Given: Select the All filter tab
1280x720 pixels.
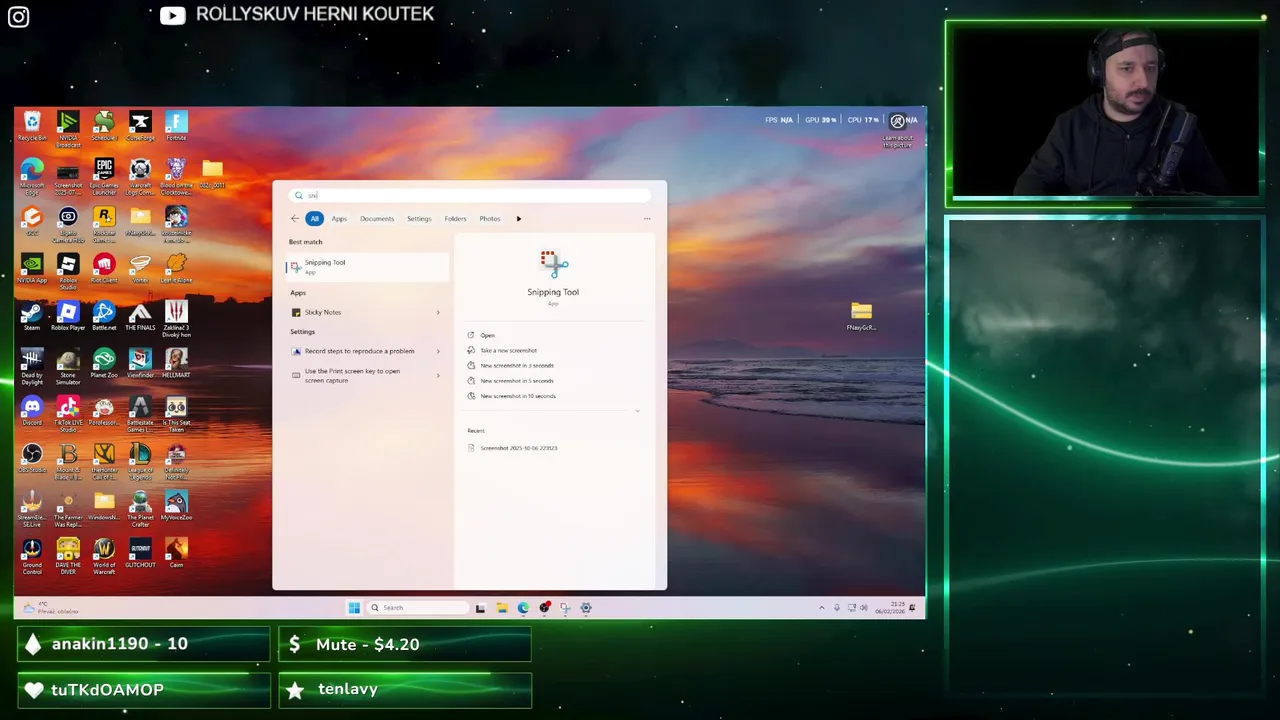Looking at the screenshot, I should point(314,218).
